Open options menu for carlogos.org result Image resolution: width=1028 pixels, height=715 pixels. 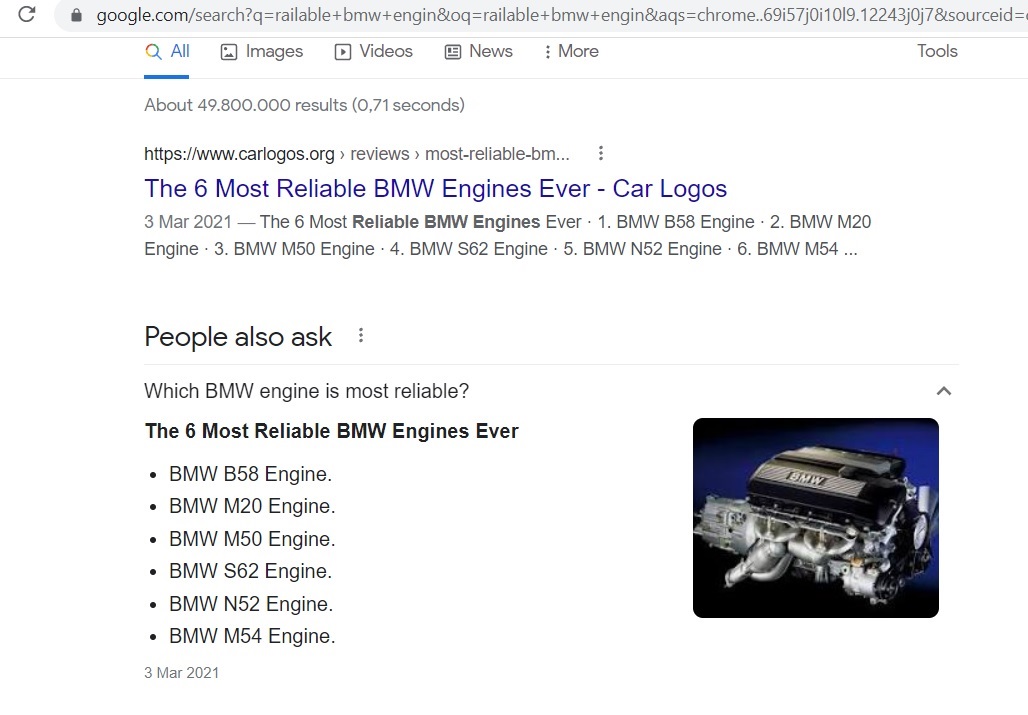point(601,153)
